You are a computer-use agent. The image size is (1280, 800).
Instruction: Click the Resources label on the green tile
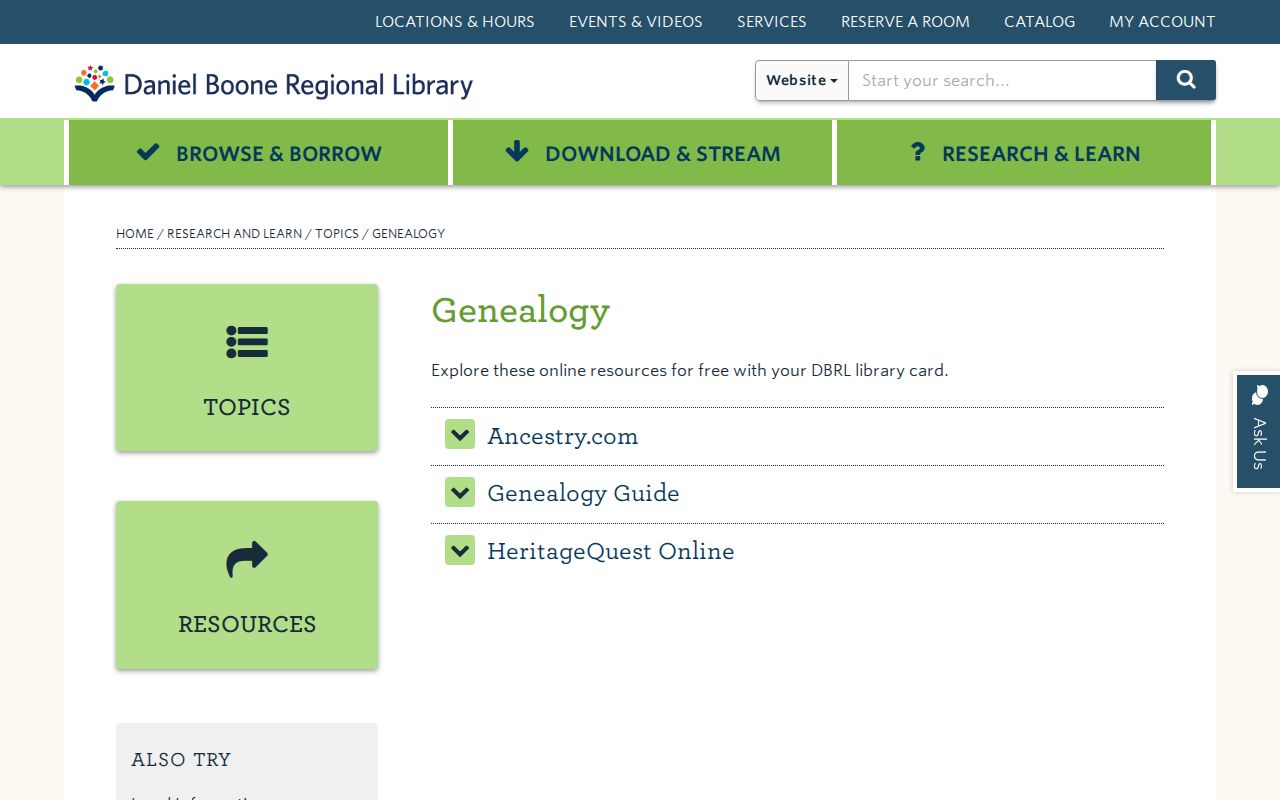247,624
